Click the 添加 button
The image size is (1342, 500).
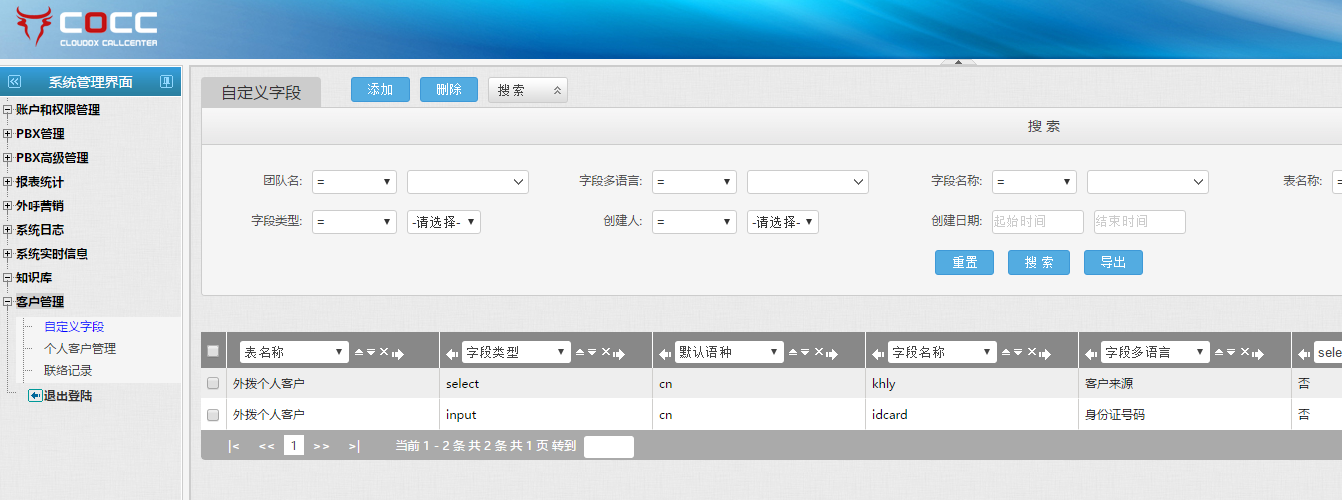[380, 90]
